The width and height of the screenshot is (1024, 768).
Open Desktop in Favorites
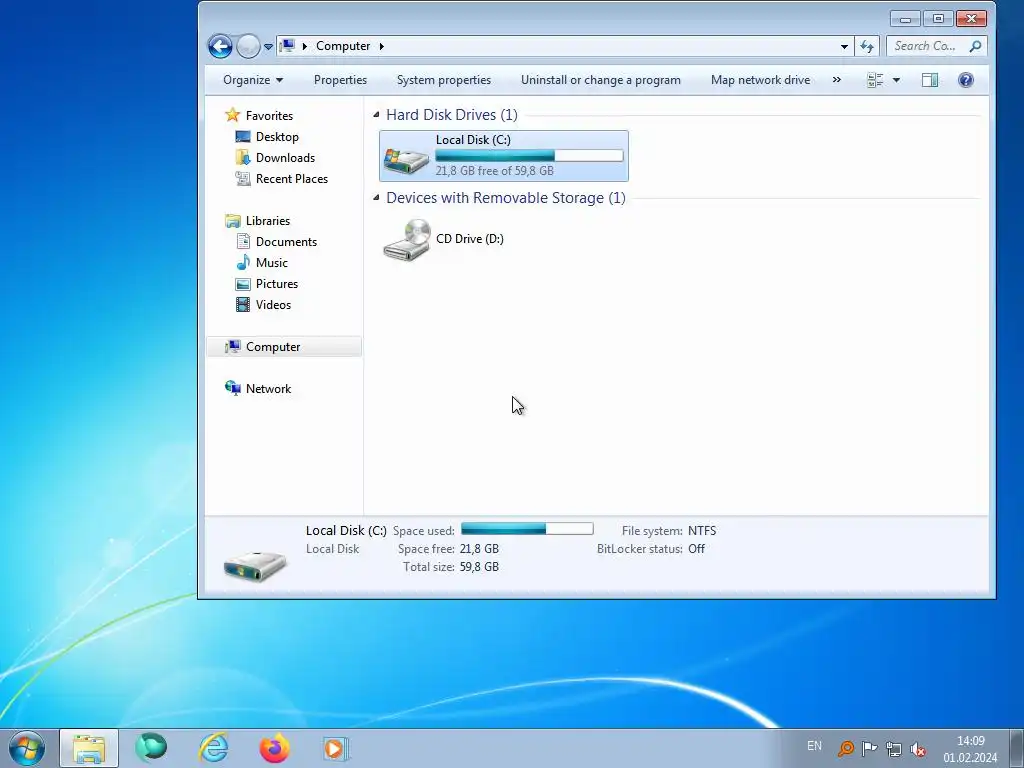pyautogui.click(x=277, y=136)
